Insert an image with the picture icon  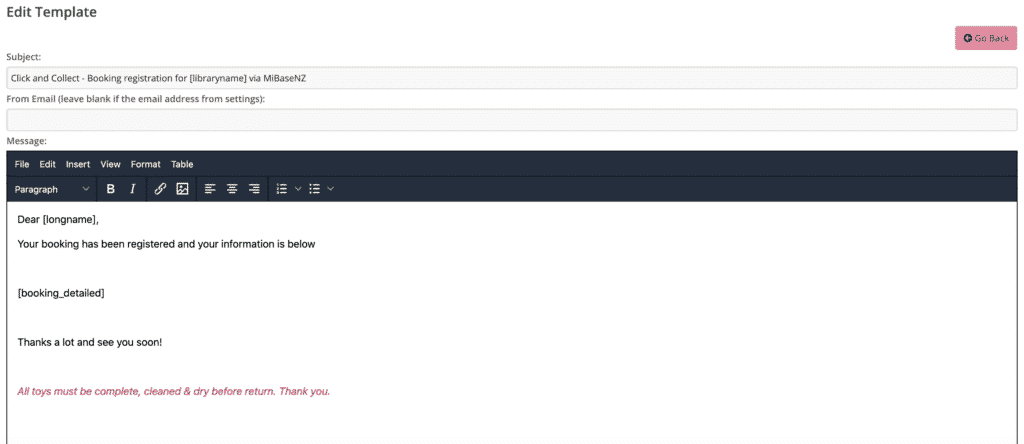tap(182, 189)
